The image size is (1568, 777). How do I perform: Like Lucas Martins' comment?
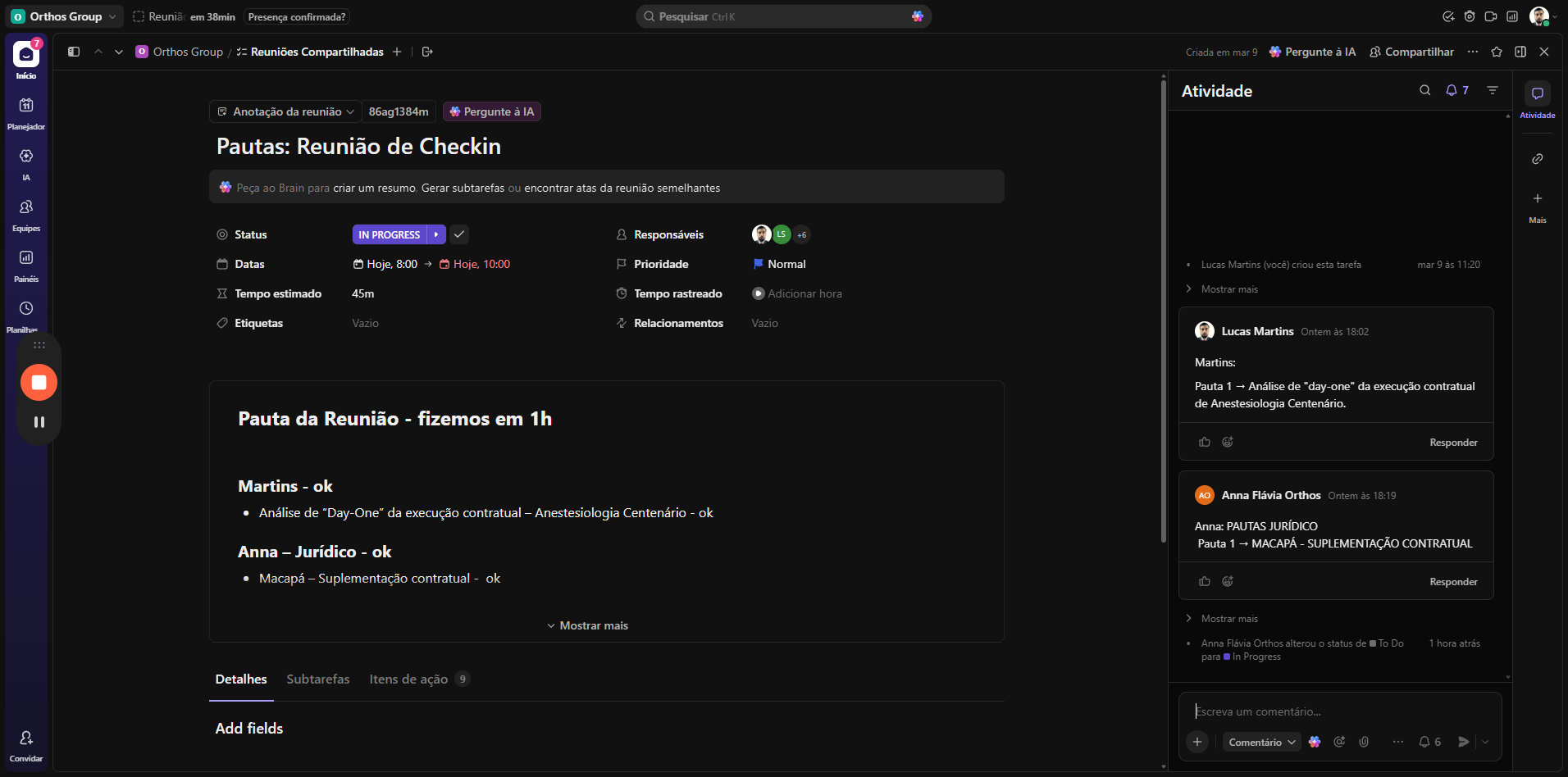(1205, 443)
